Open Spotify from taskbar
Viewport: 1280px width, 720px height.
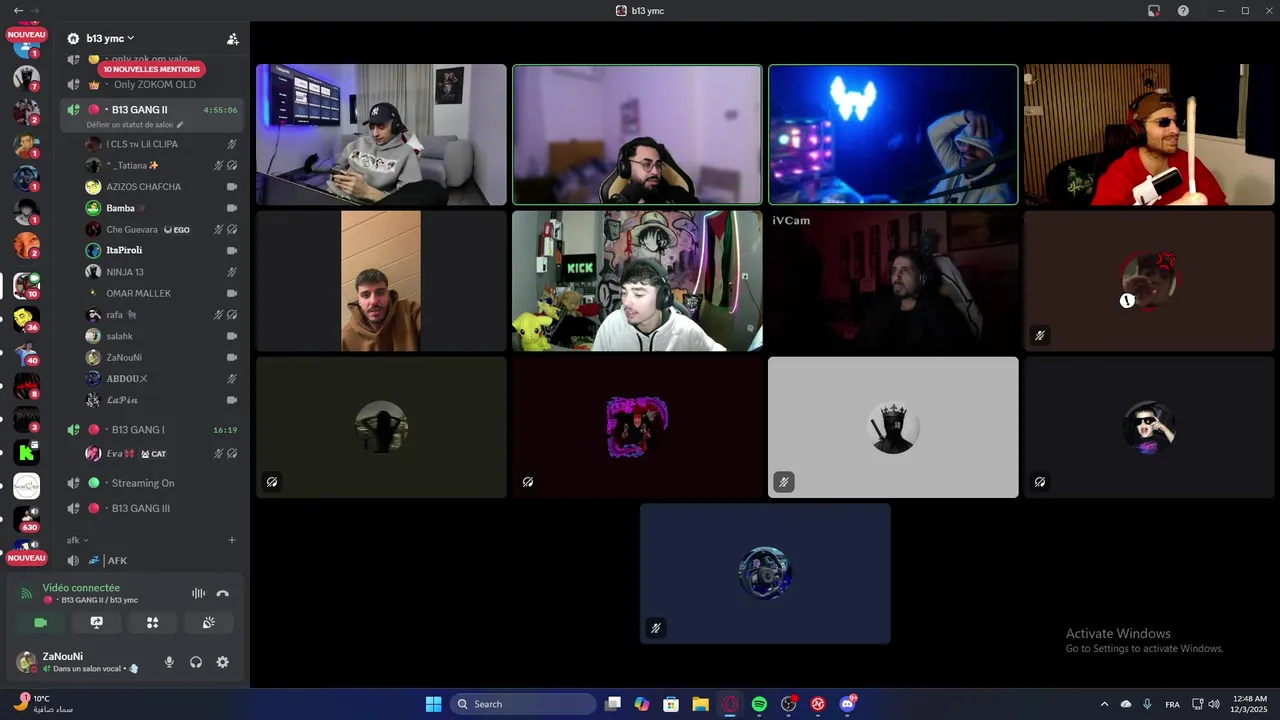click(759, 704)
